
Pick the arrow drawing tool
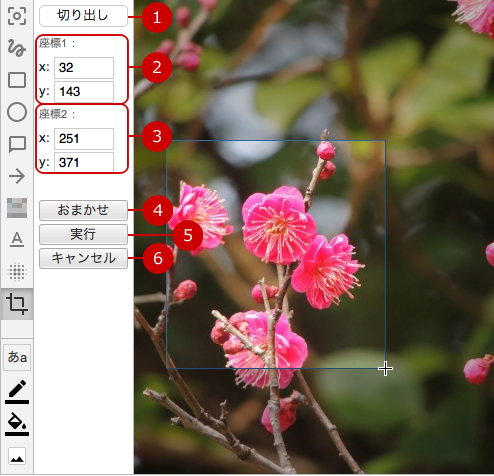pyautogui.click(x=17, y=176)
